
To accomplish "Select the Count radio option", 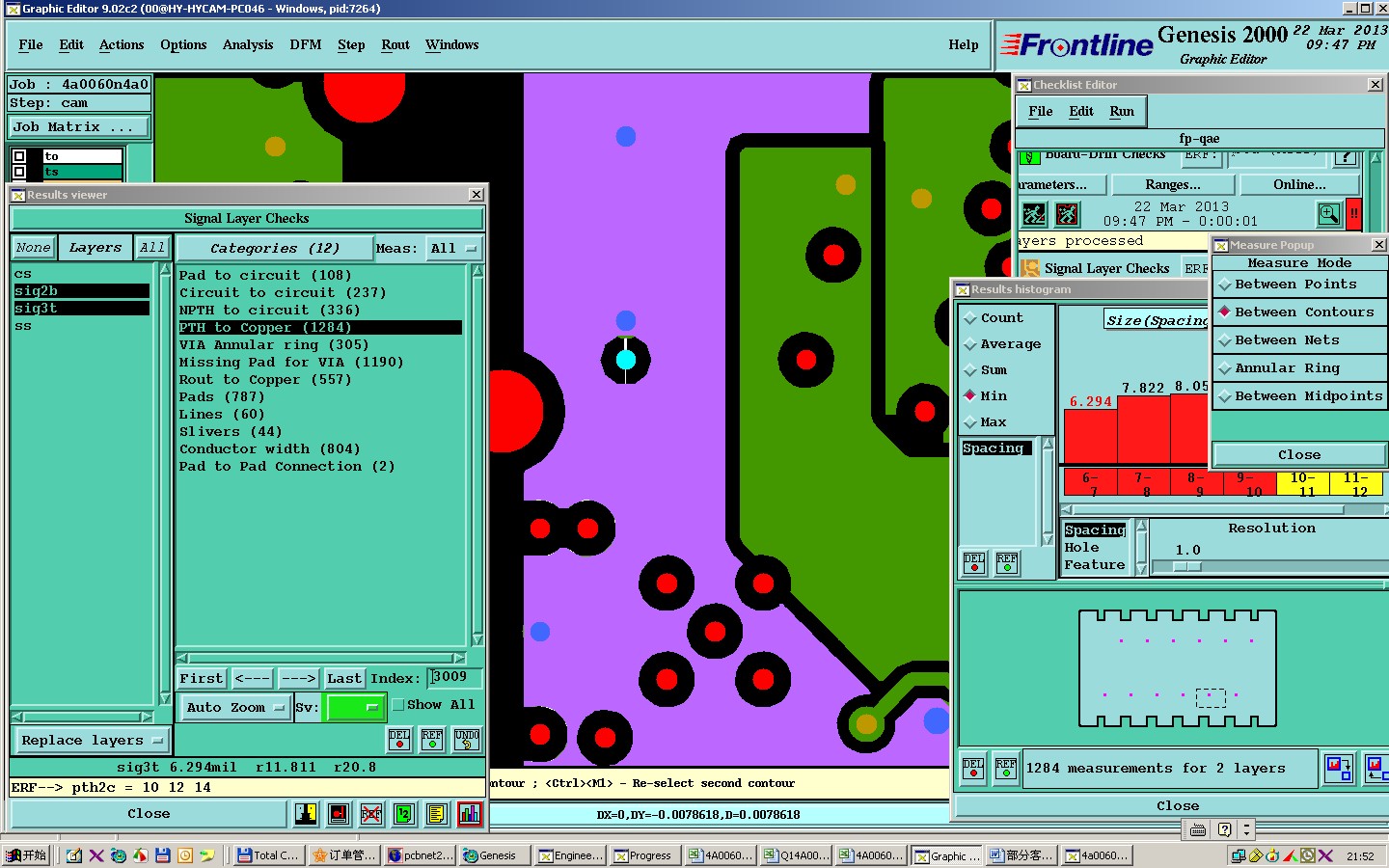I will pyautogui.click(x=994, y=317).
